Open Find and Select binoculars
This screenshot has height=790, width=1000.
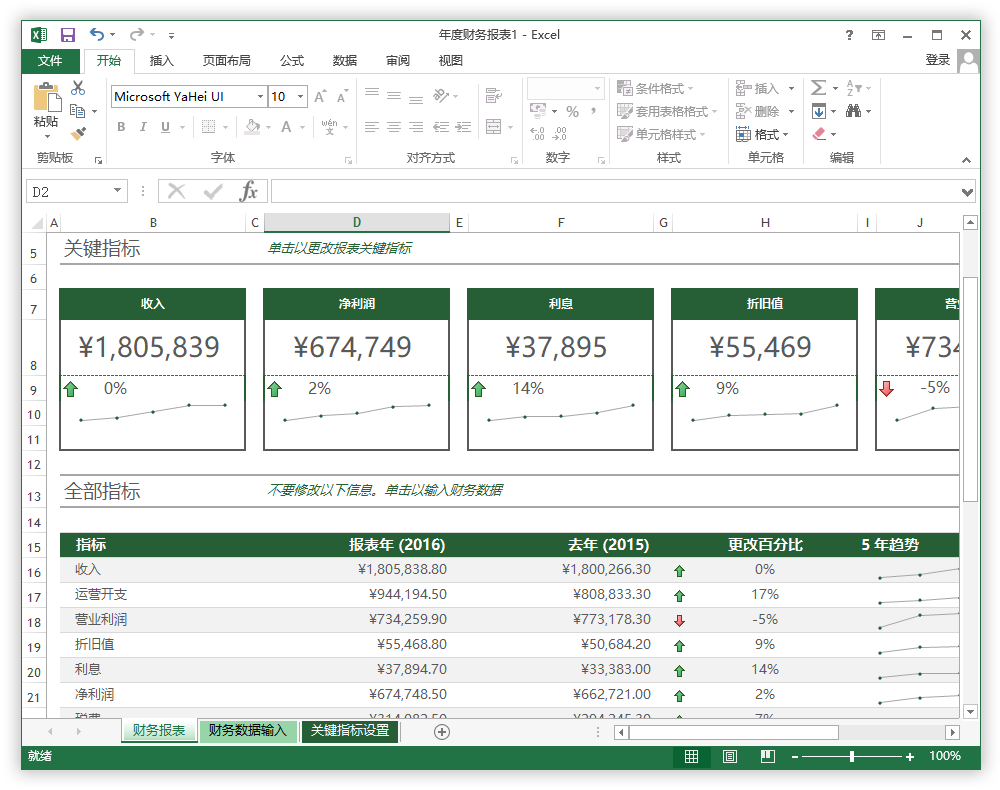point(853,112)
